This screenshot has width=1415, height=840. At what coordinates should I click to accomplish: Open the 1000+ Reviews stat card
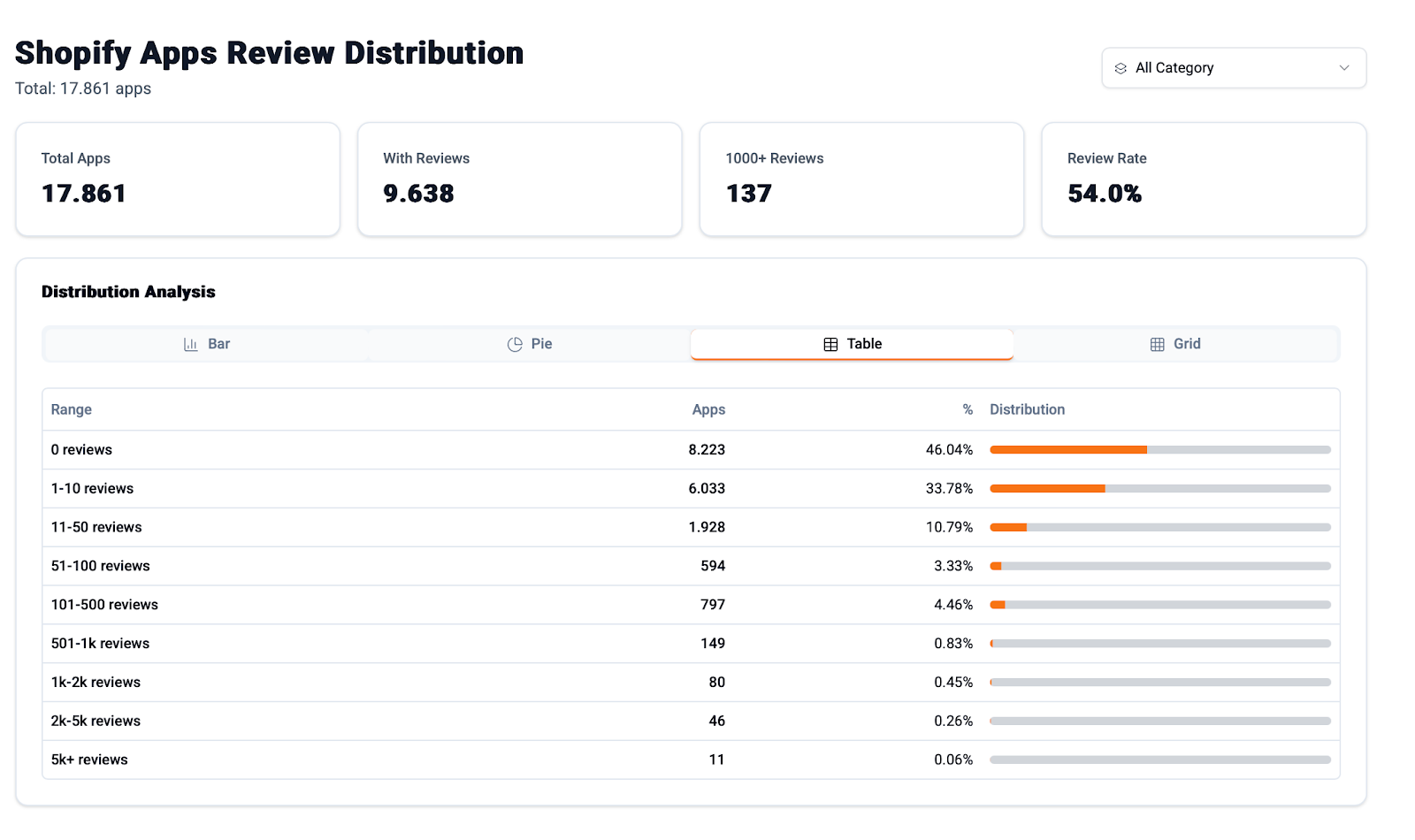point(861,179)
